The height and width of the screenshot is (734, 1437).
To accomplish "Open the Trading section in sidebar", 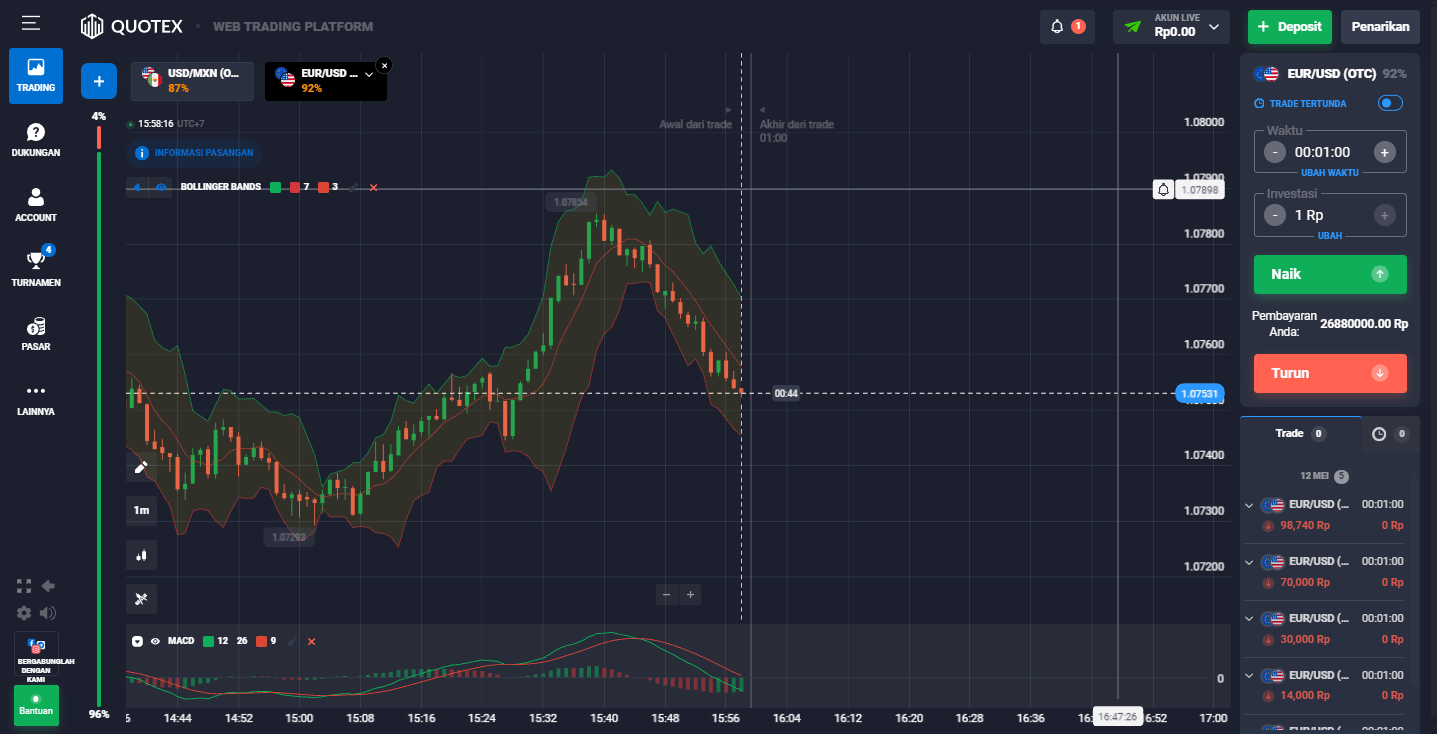I will tap(36, 76).
